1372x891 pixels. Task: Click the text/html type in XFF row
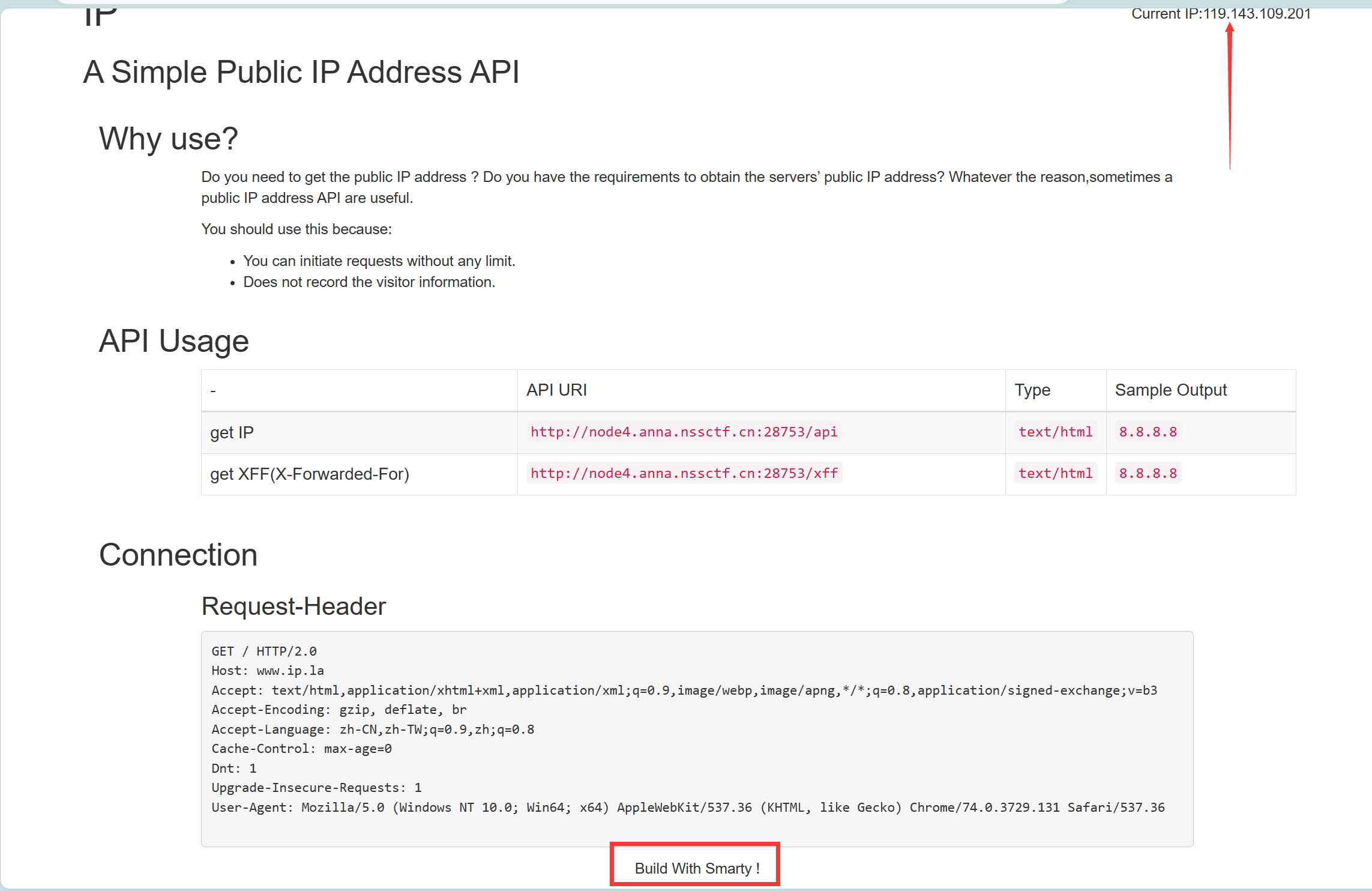(1055, 473)
